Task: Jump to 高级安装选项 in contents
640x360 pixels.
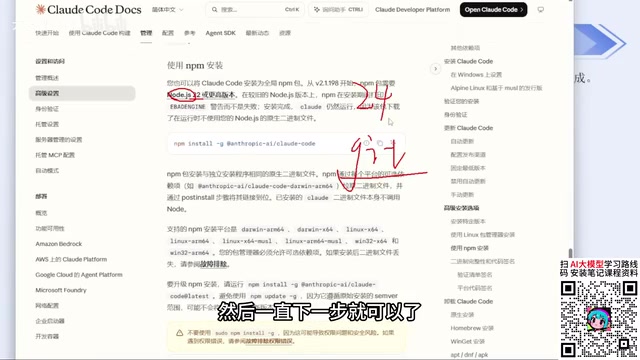Action: [x=461, y=208]
